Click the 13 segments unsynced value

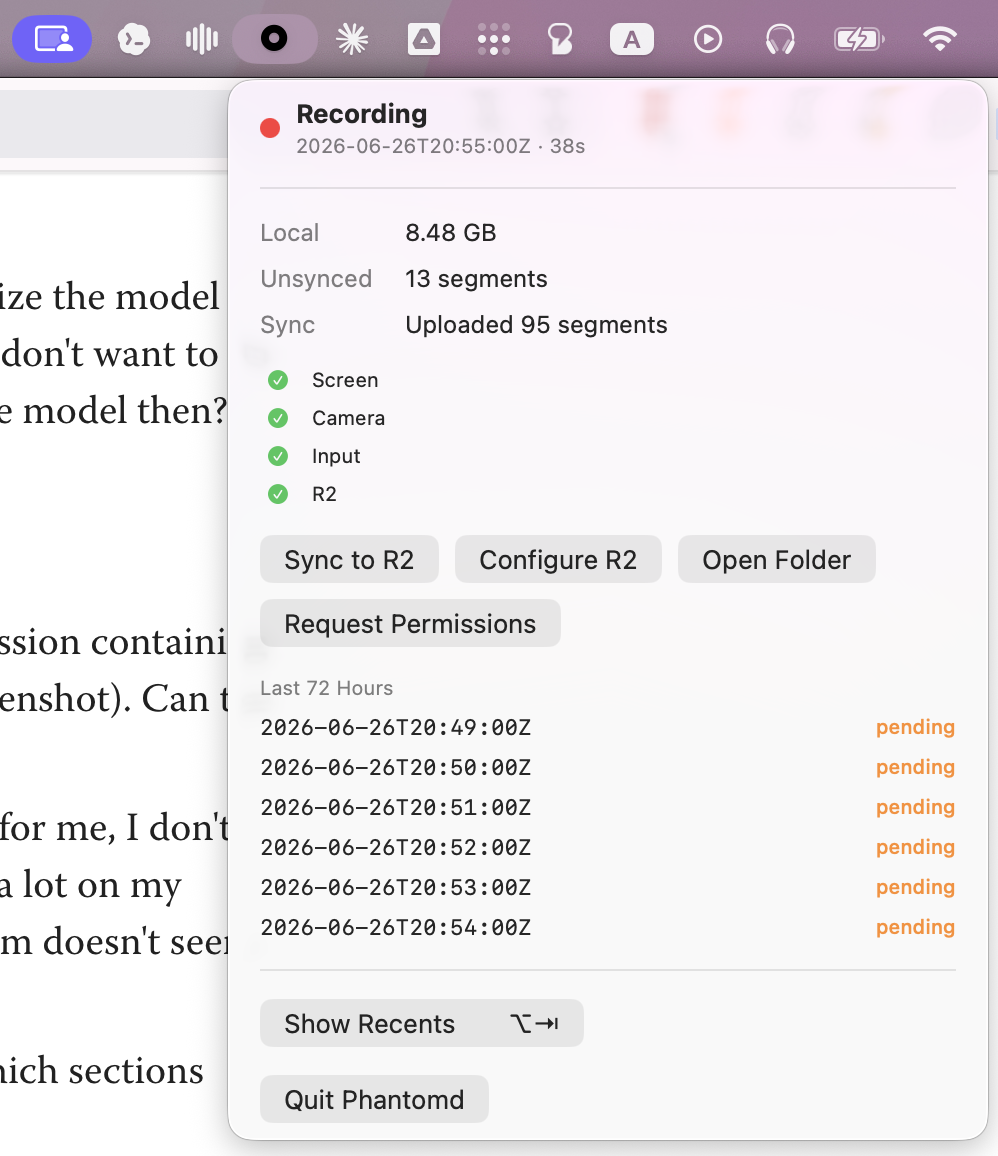[x=476, y=279]
